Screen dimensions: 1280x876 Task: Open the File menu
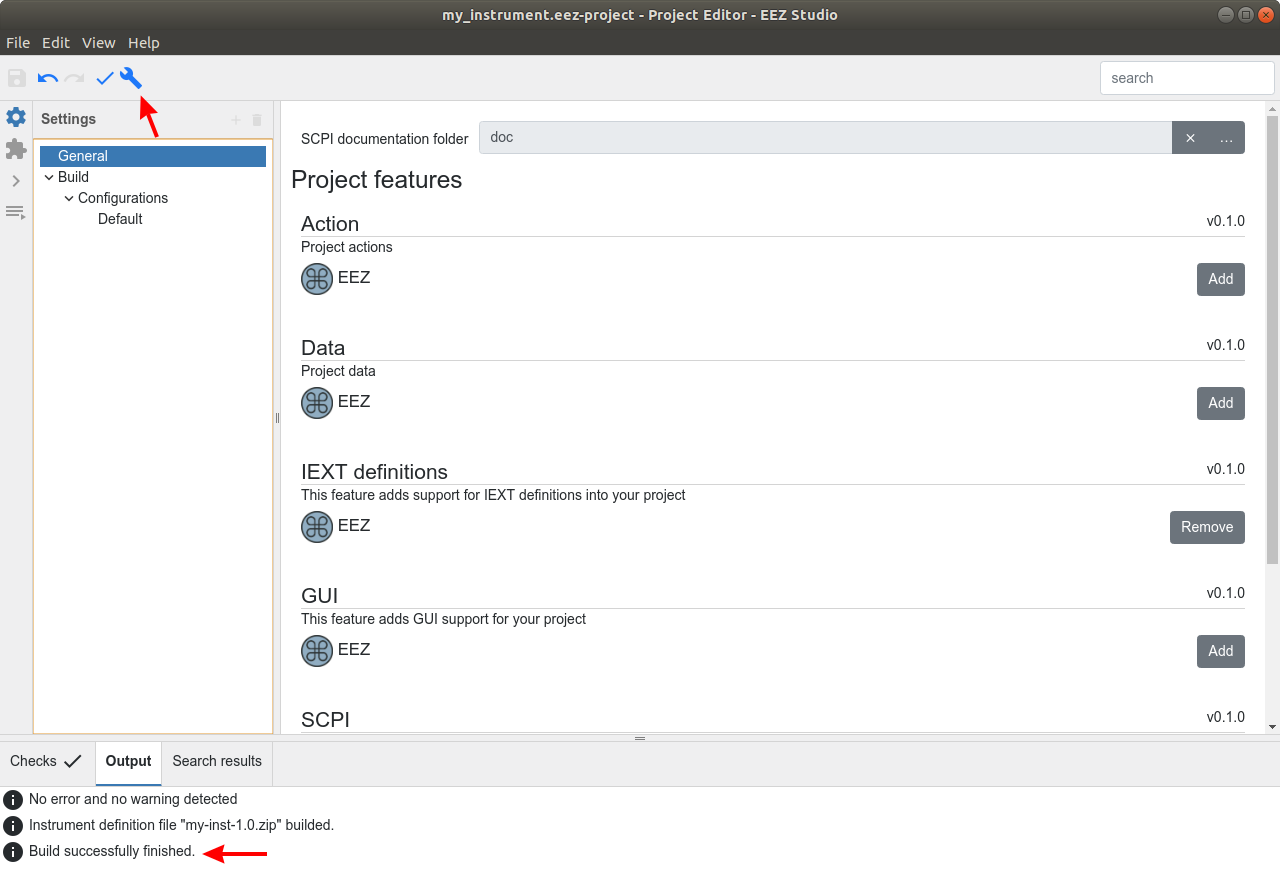[x=17, y=43]
